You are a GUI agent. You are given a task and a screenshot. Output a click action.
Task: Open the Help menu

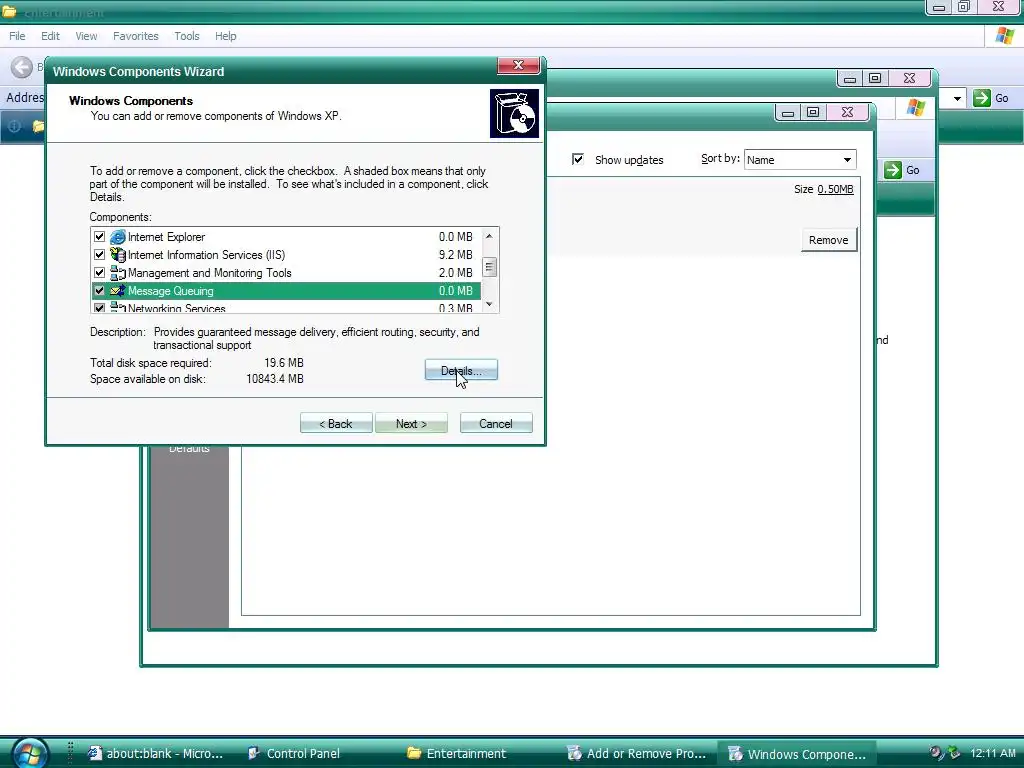pyautogui.click(x=225, y=36)
